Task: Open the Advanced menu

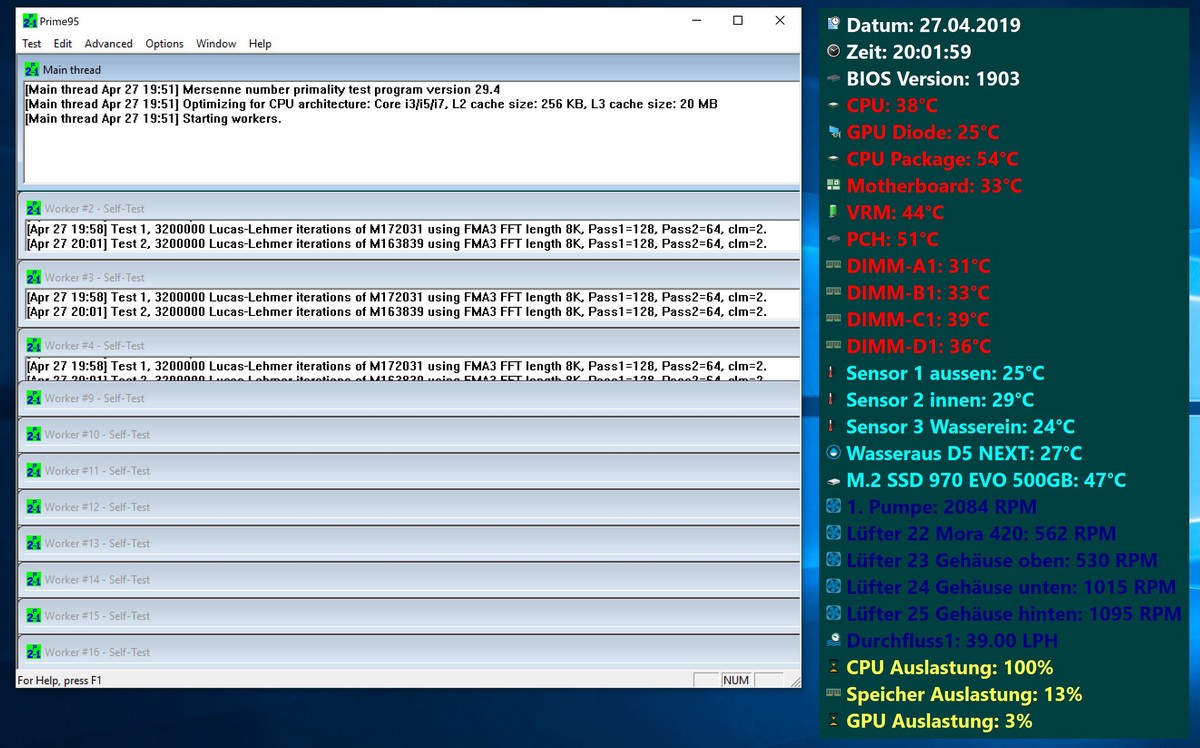Action: 109,44
